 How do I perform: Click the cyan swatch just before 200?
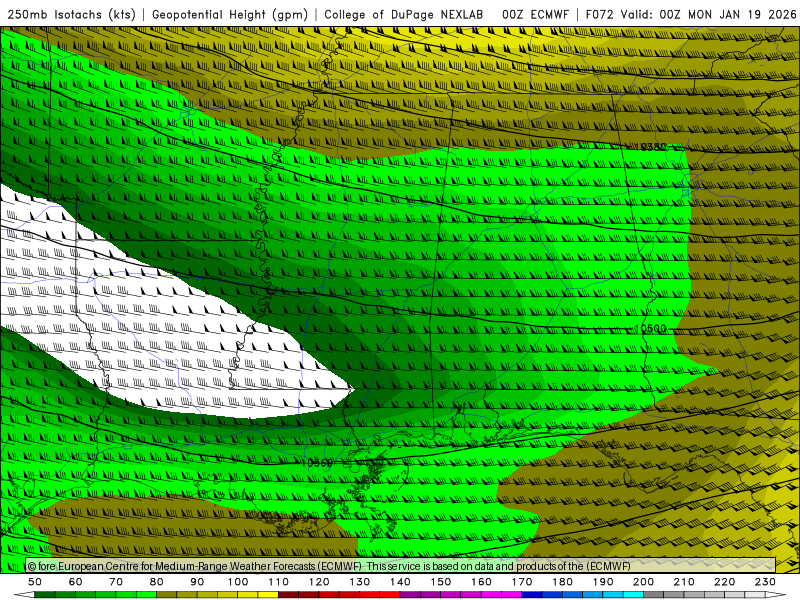tap(633, 595)
